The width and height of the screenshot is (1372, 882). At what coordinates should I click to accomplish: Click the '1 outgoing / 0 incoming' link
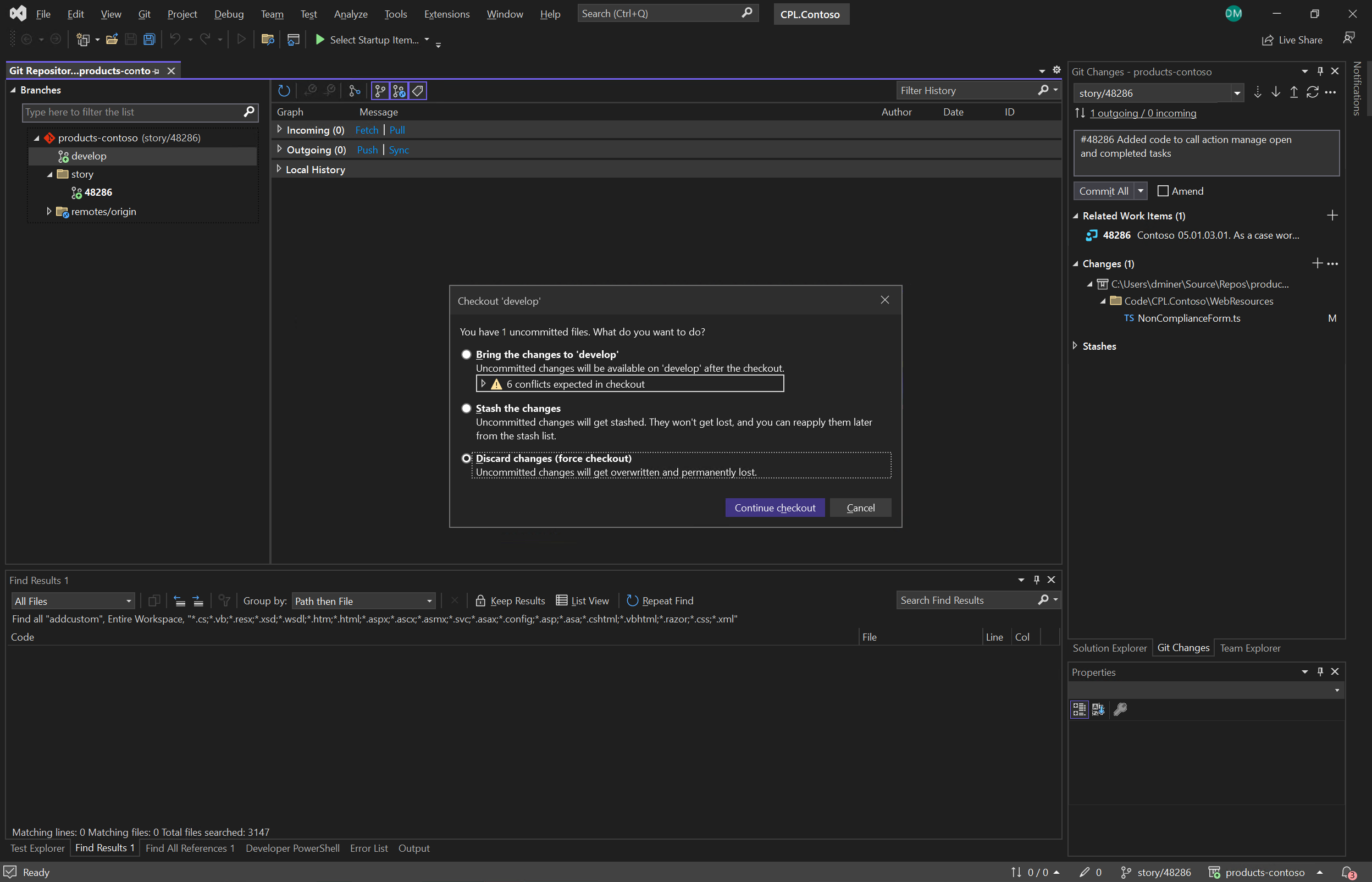tap(1142, 113)
